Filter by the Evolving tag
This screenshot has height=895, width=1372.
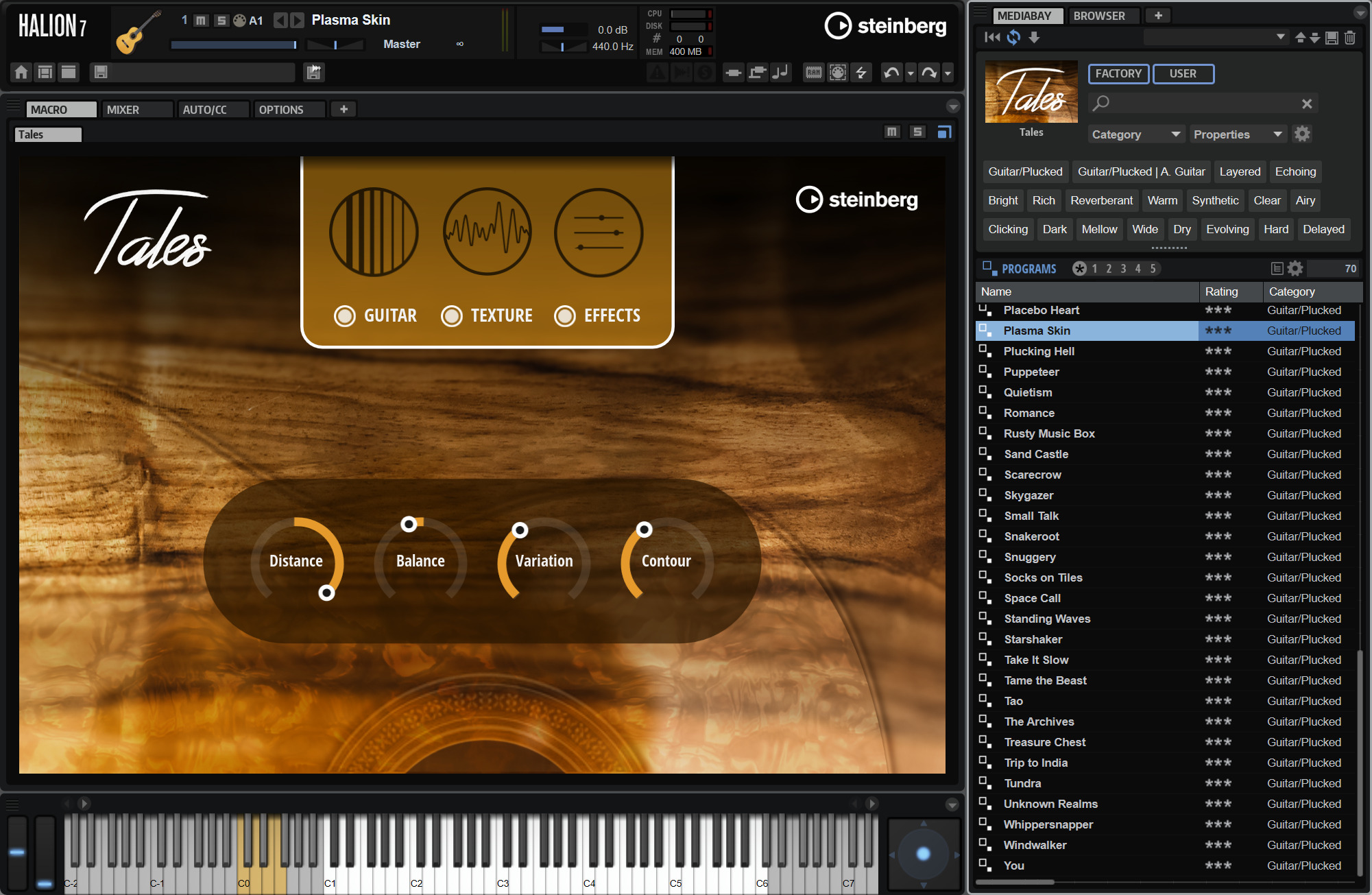(1227, 229)
